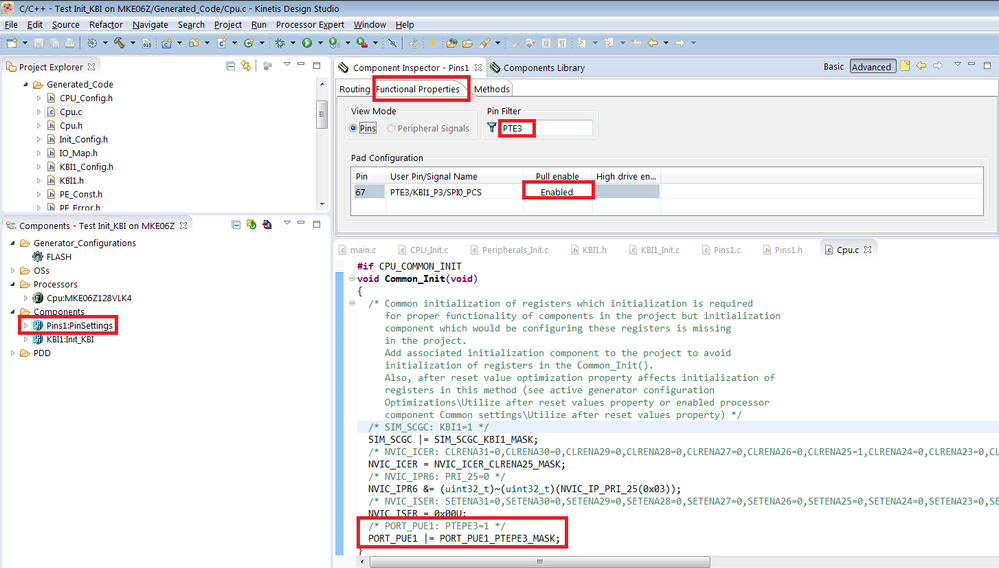Click the yellow note icon in Component Inspector
999x568 pixels.
click(x=905, y=66)
